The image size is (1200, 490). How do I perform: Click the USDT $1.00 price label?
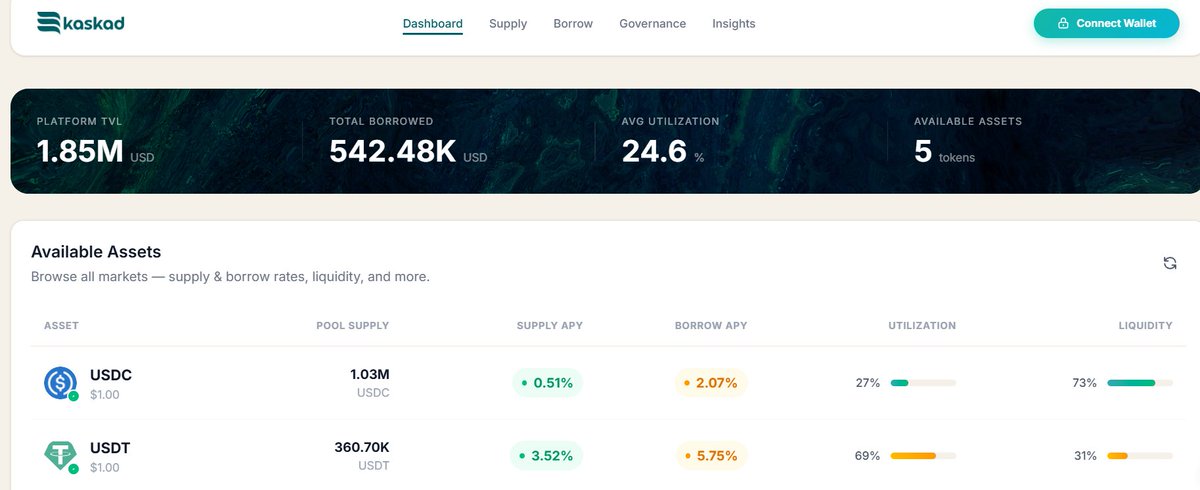[x=105, y=468]
